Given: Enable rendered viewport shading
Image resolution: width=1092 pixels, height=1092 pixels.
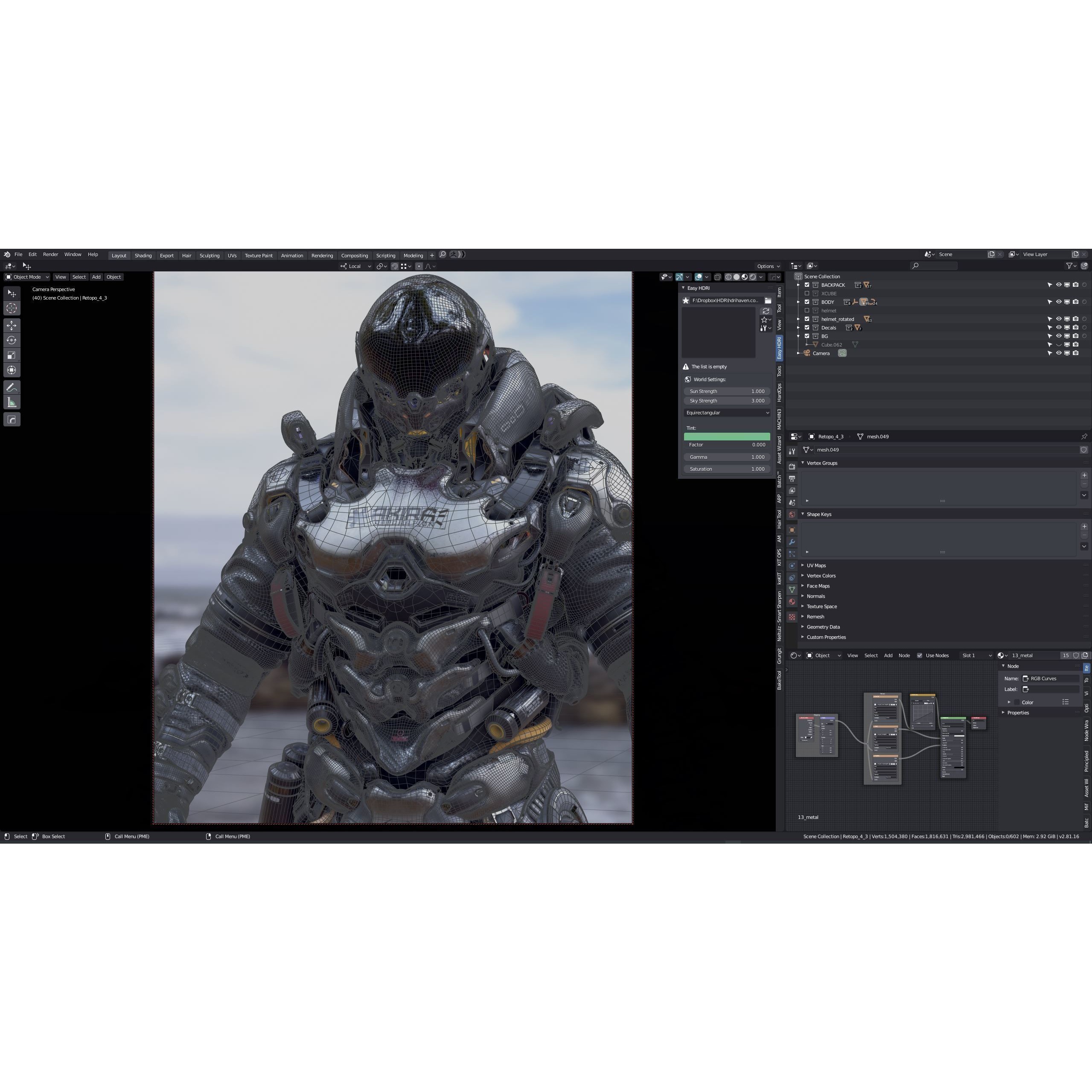Looking at the screenshot, I should click(x=753, y=277).
